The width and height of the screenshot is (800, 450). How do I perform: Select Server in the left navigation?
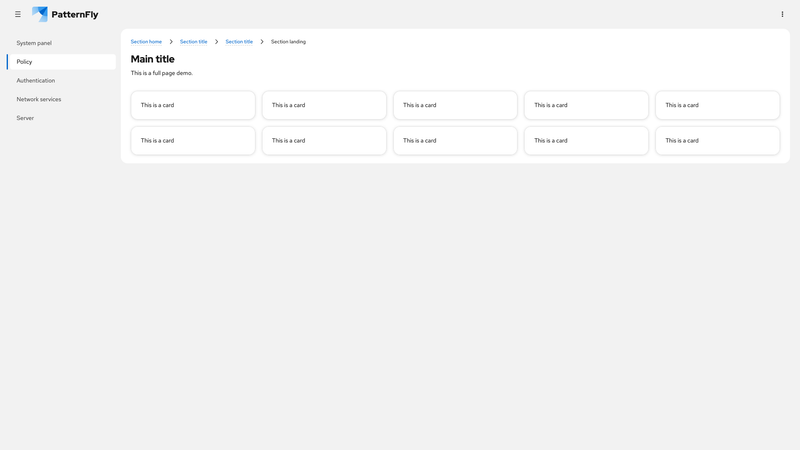point(25,118)
